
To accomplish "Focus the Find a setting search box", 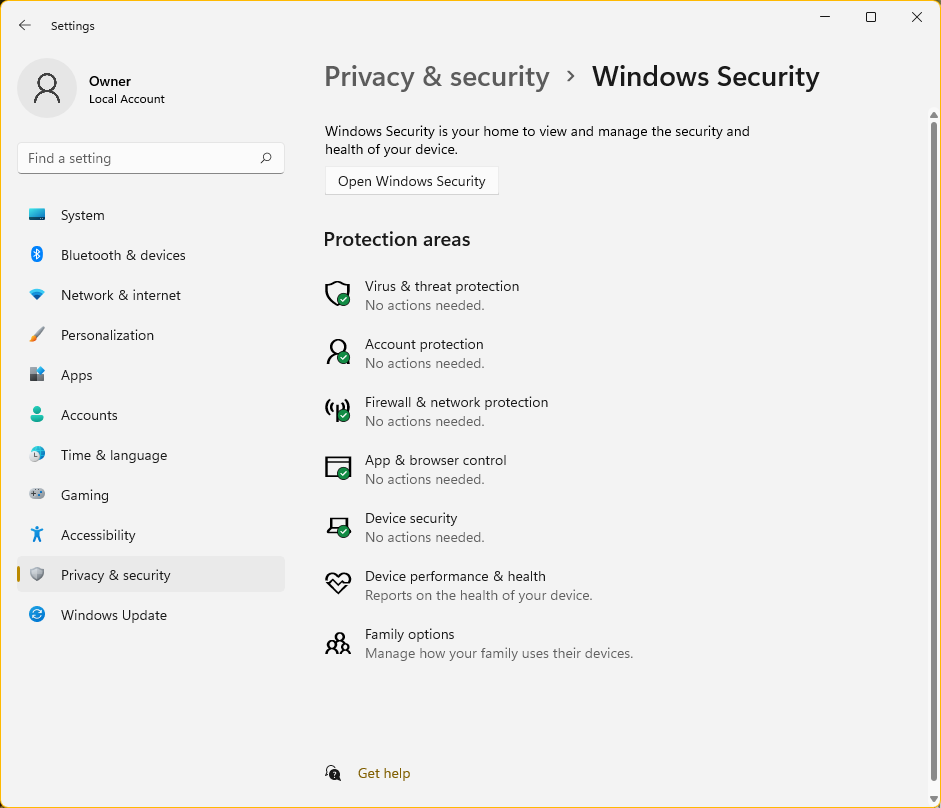I will [x=140, y=158].
